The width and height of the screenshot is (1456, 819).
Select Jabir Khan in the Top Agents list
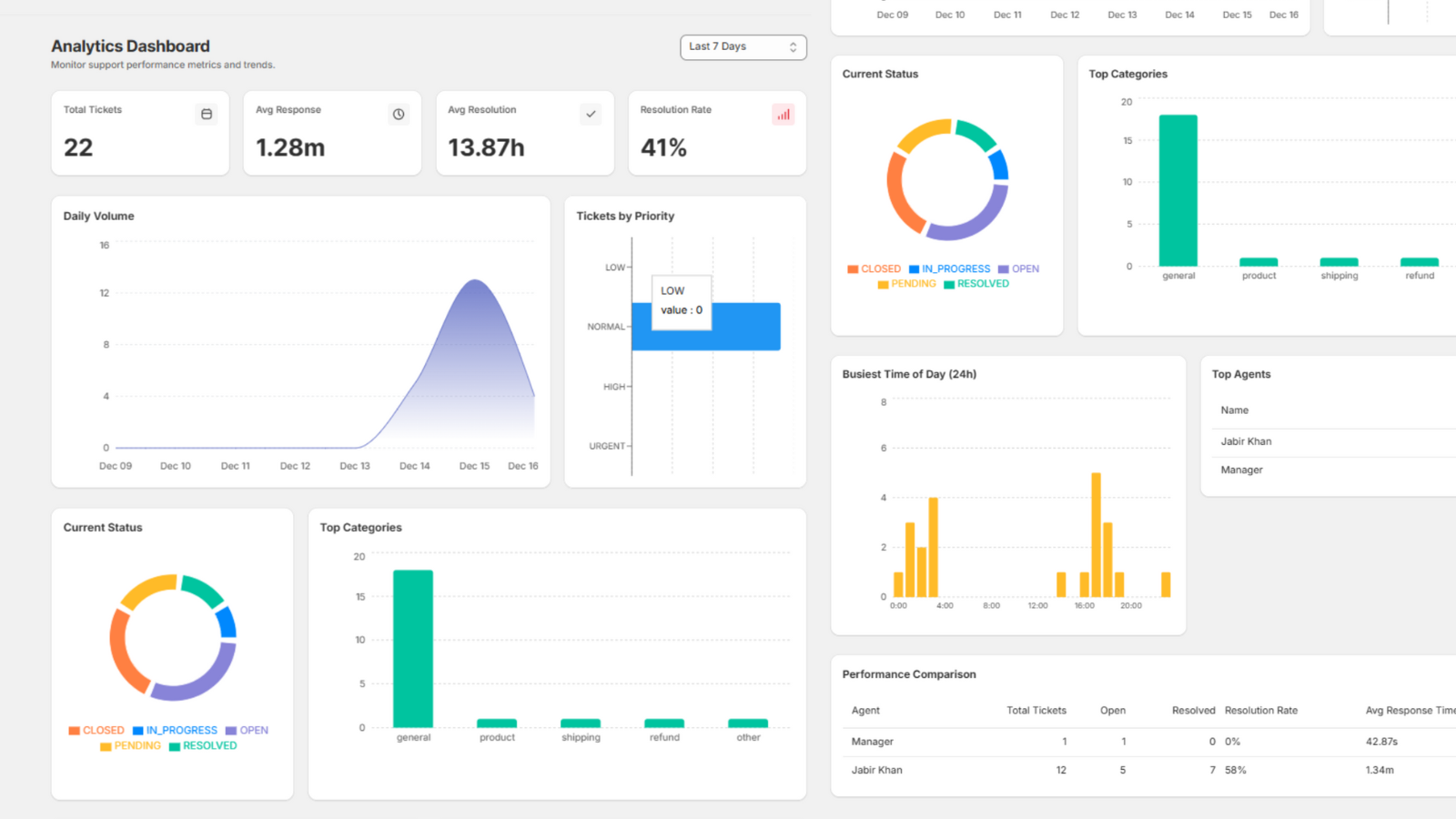[x=1246, y=441]
